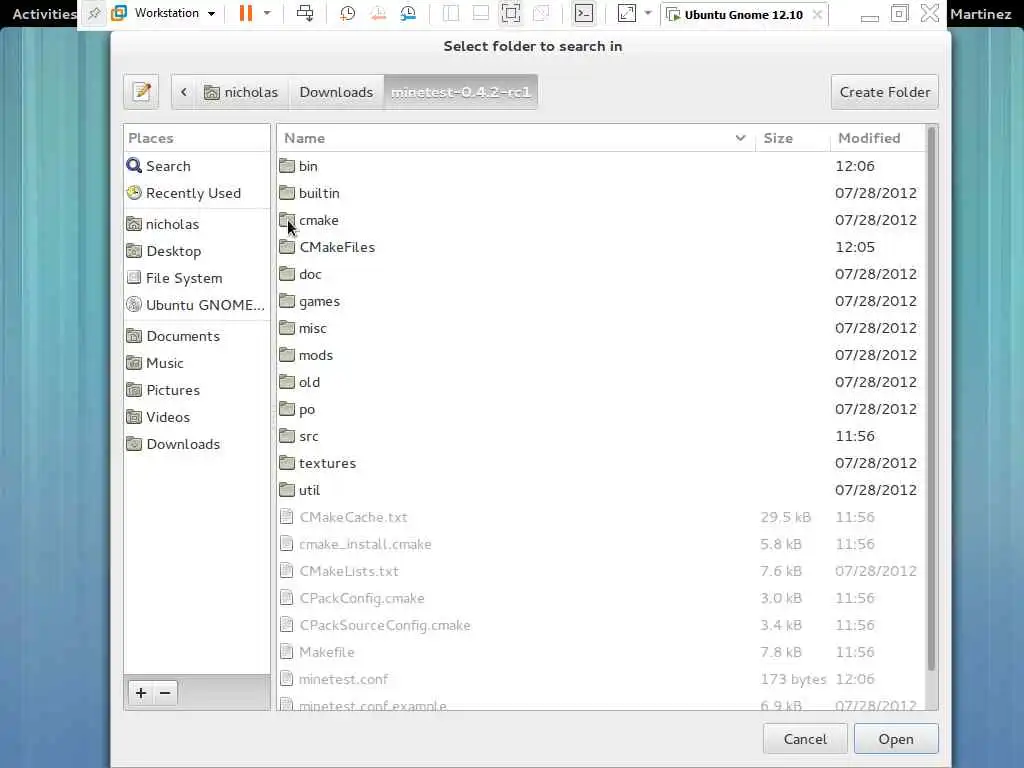Screen dimensions: 1024x768
Task: Click the stretch guest display icon
Action: click(627, 13)
